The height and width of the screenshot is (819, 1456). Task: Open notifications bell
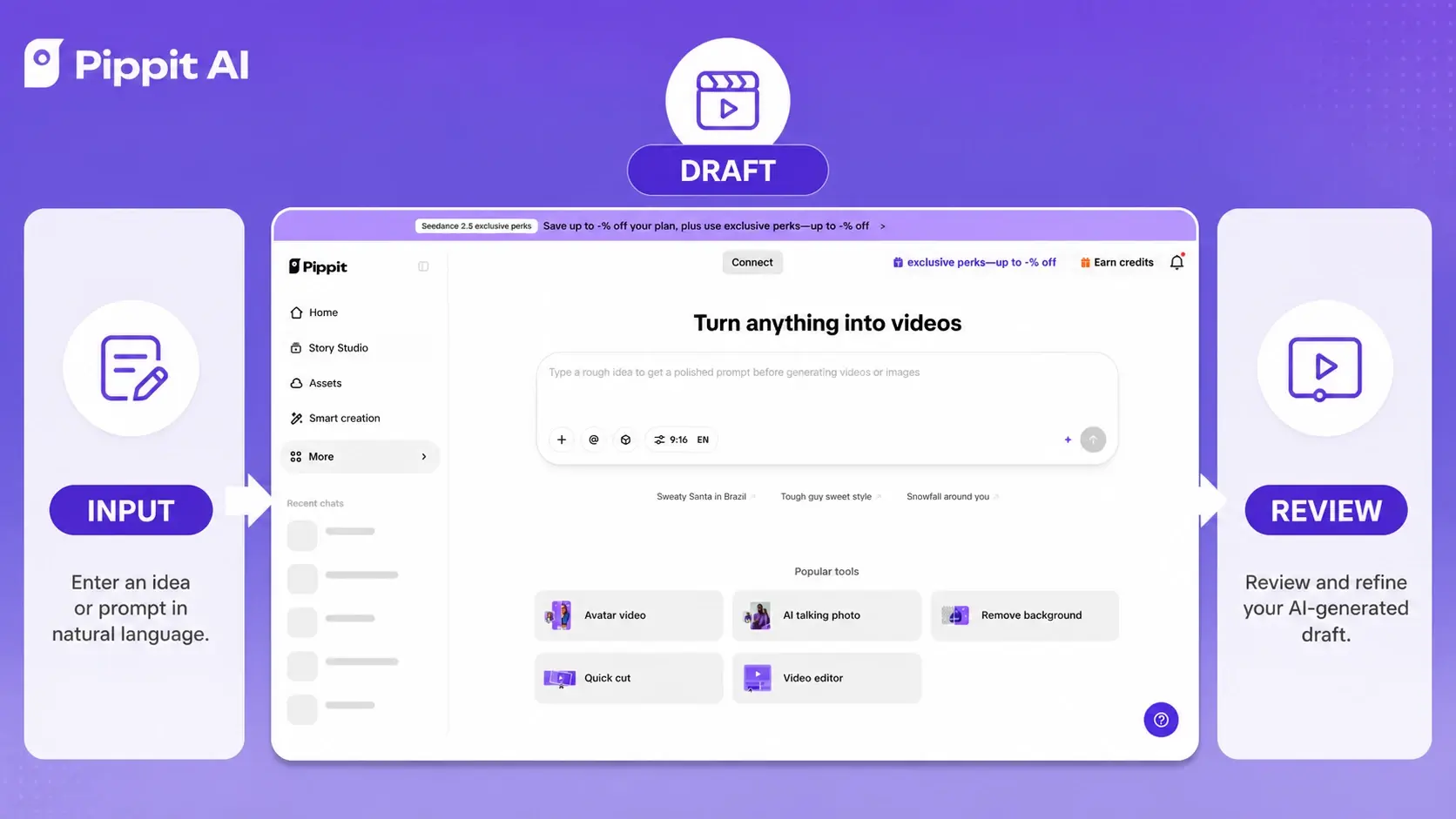pos(1176,262)
